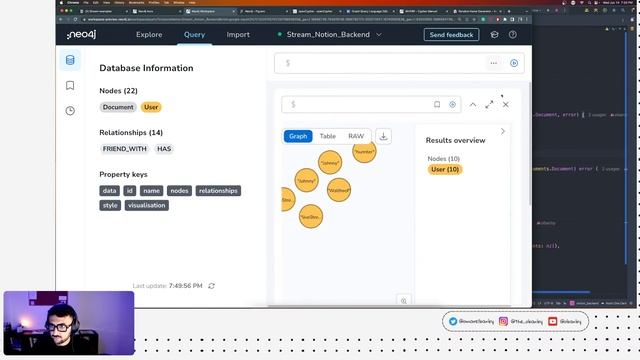This screenshot has width=640, height=360.
Task: Click the browser address bar
Action: click(x=269, y=19)
